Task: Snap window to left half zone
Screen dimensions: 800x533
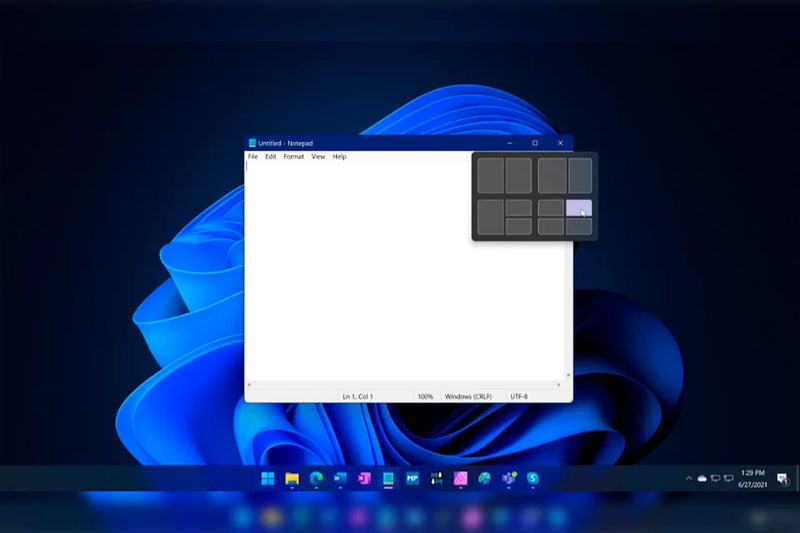Action: 491,175
